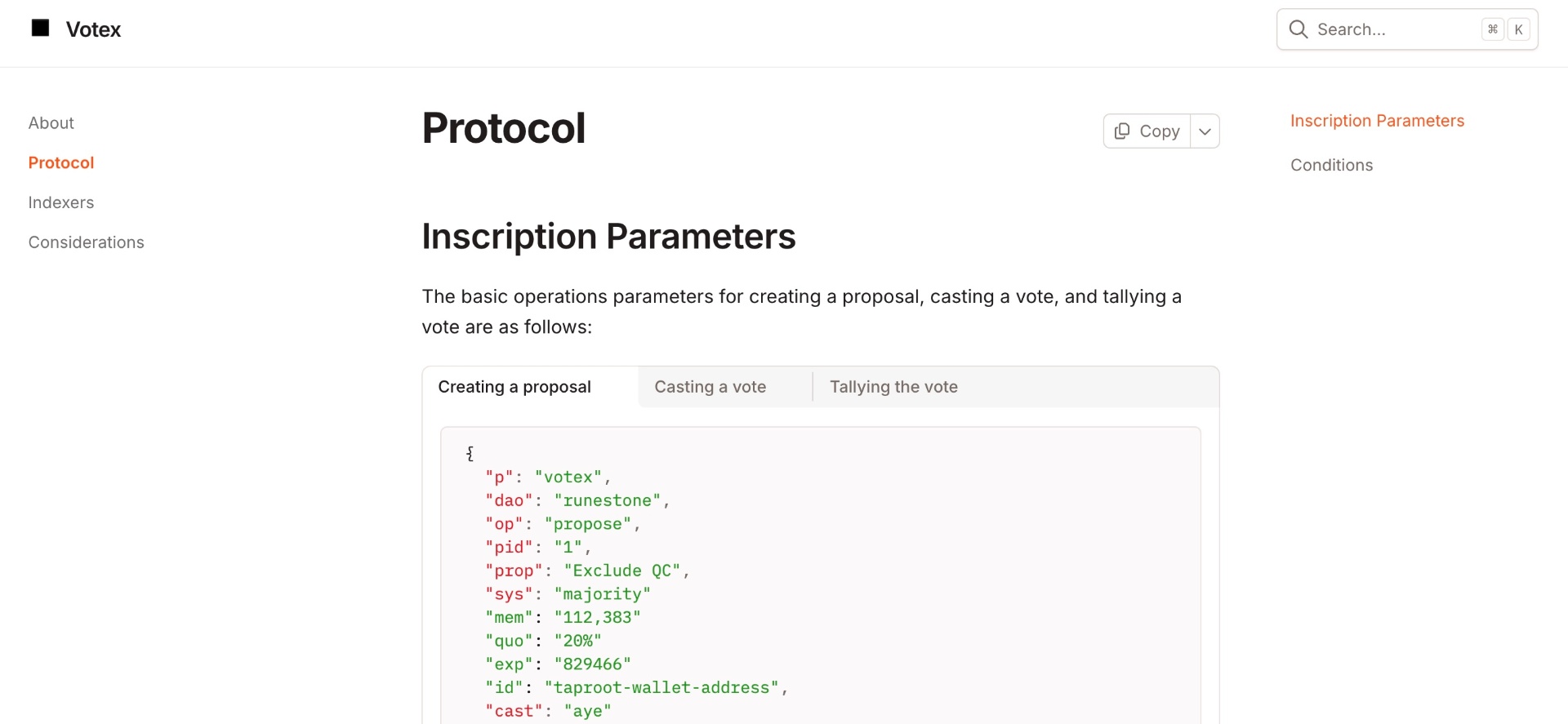
Task: Expand the Copy button dropdown chevron
Action: pos(1205,131)
